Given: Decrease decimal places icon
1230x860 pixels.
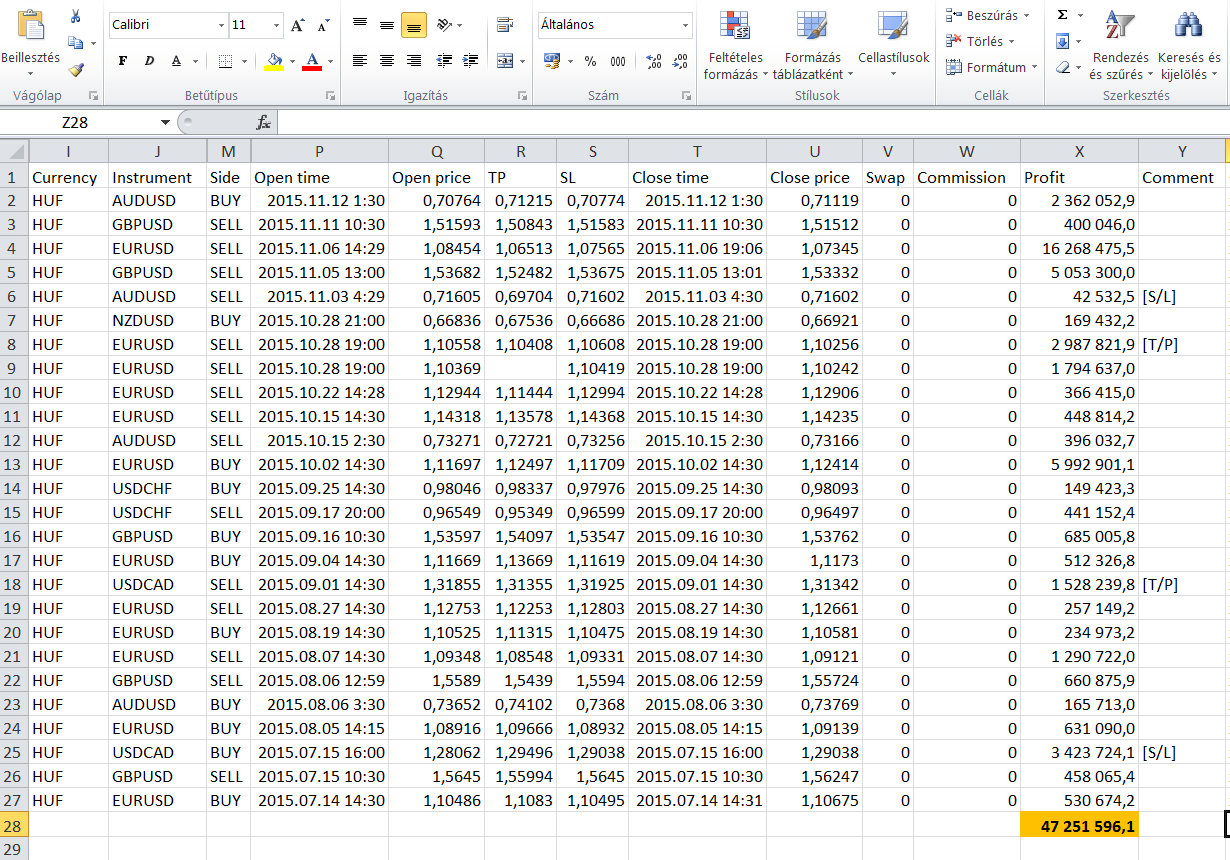Looking at the screenshot, I should tap(679, 61).
